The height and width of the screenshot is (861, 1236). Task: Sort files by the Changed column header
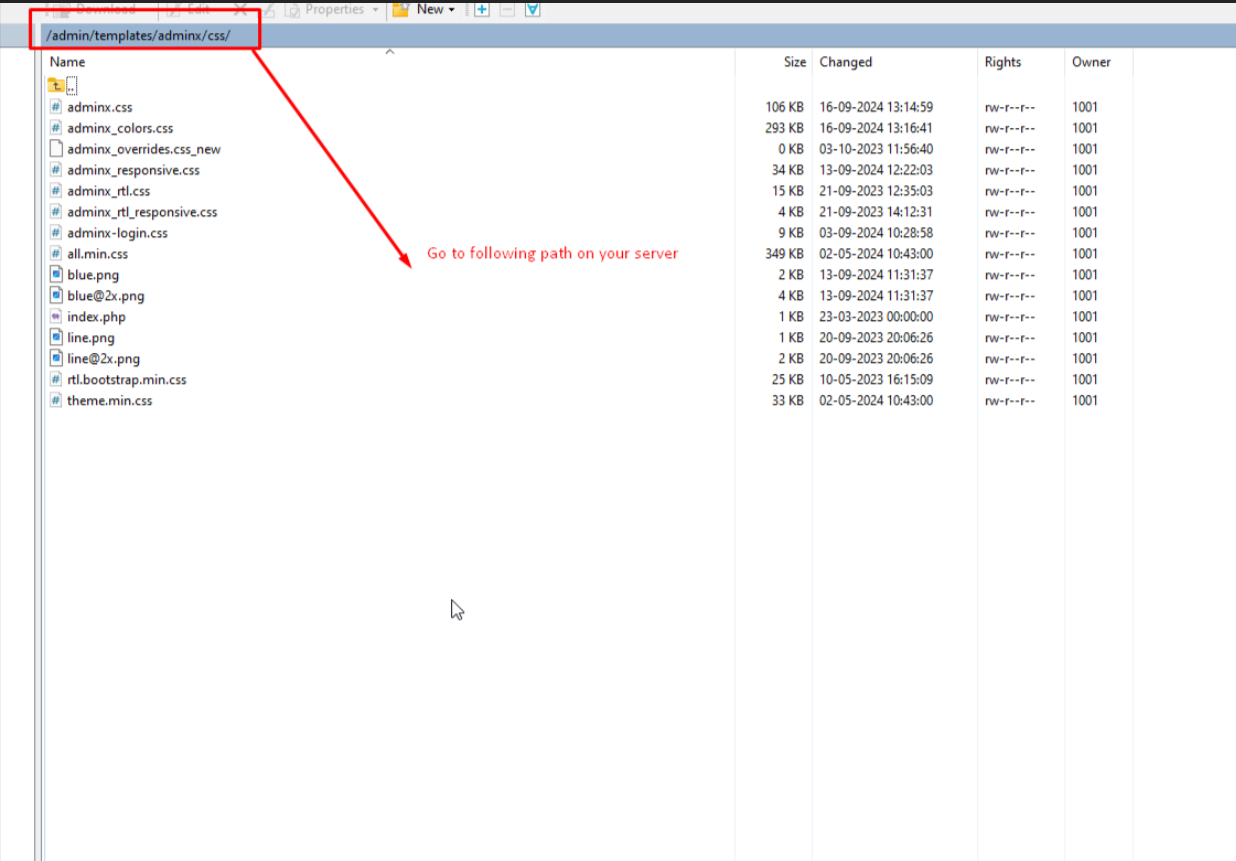click(x=846, y=62)
